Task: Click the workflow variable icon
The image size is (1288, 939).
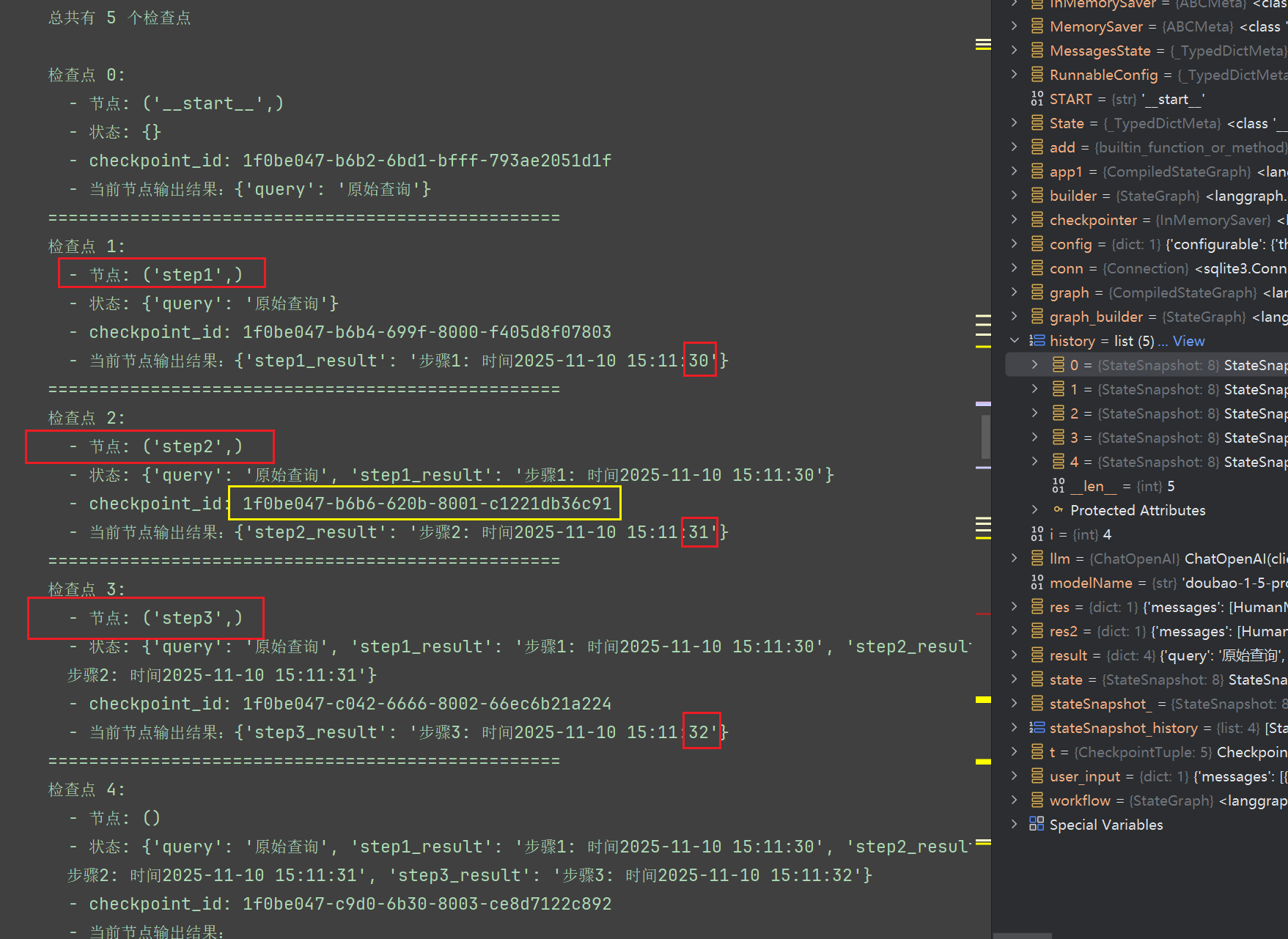Action: 1037,800
